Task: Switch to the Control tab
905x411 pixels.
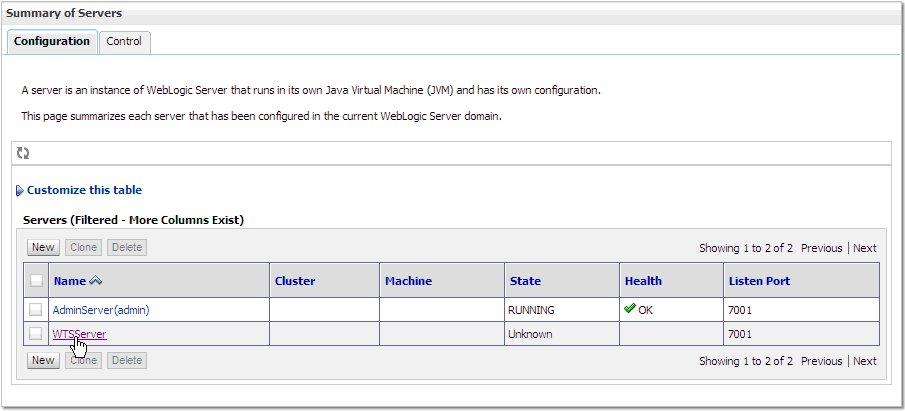Action: (x=124, y=42)
